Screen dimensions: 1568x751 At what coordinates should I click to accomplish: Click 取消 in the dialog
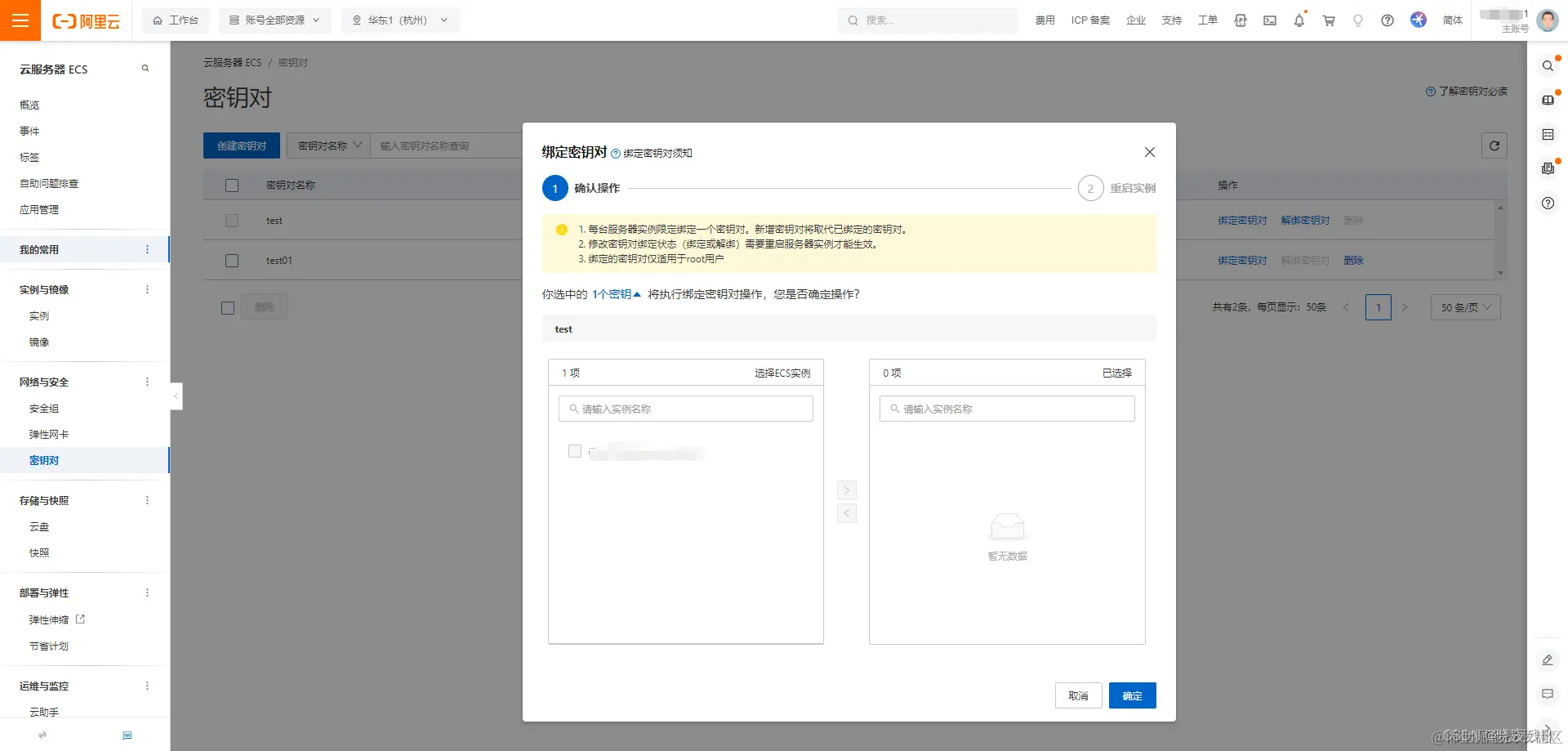coord(1078,695)
